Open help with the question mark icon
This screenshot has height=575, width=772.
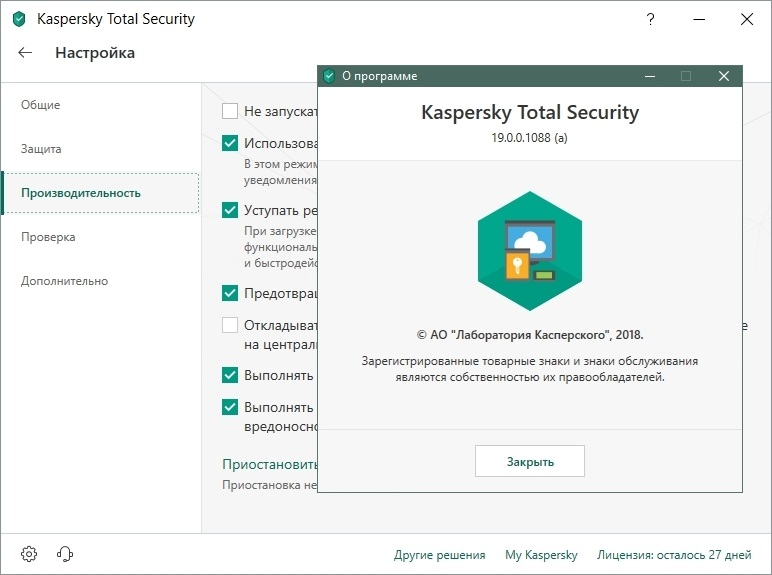coord(650,19)
